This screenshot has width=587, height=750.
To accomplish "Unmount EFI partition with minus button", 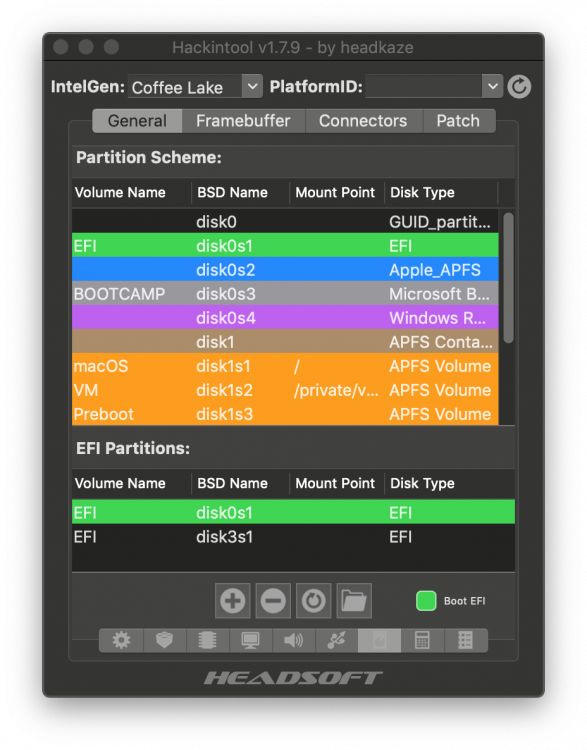I will [x=273, y=601].
